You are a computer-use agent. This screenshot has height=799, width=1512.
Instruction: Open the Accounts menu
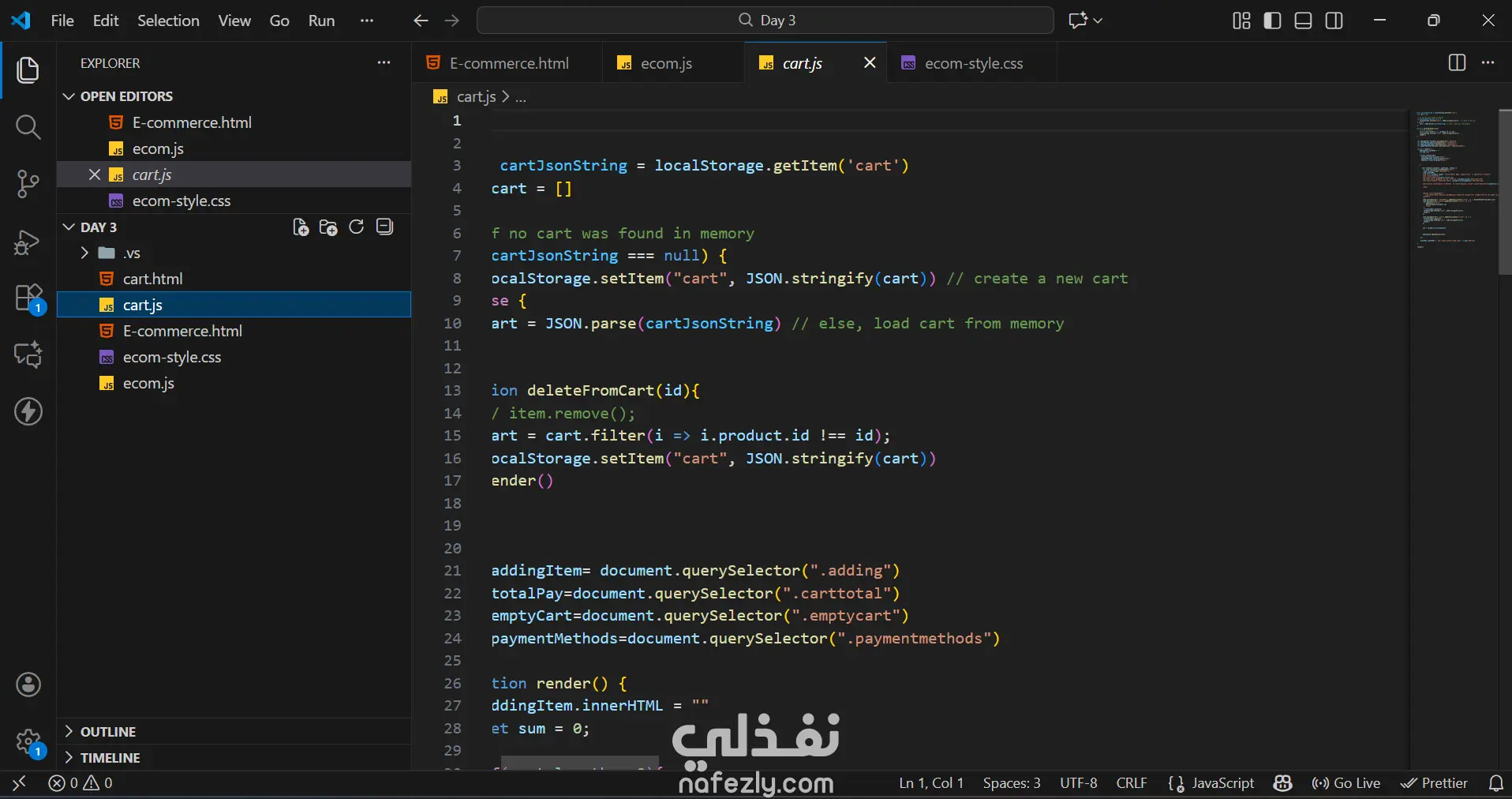28,685
